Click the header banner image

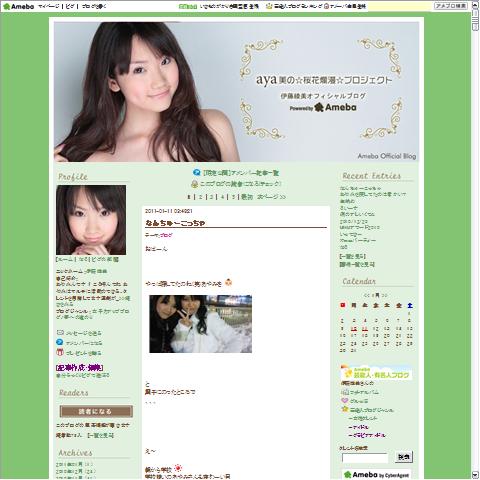236,92
